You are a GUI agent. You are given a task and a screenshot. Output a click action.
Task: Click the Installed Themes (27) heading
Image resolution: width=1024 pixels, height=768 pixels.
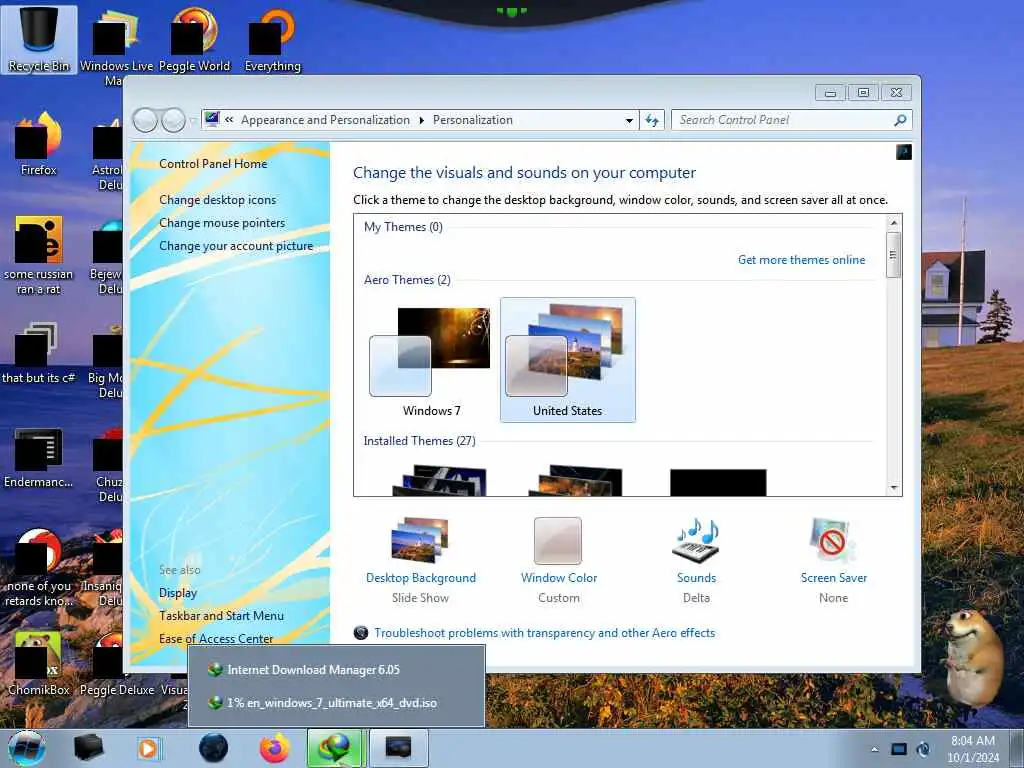point(419,441)
